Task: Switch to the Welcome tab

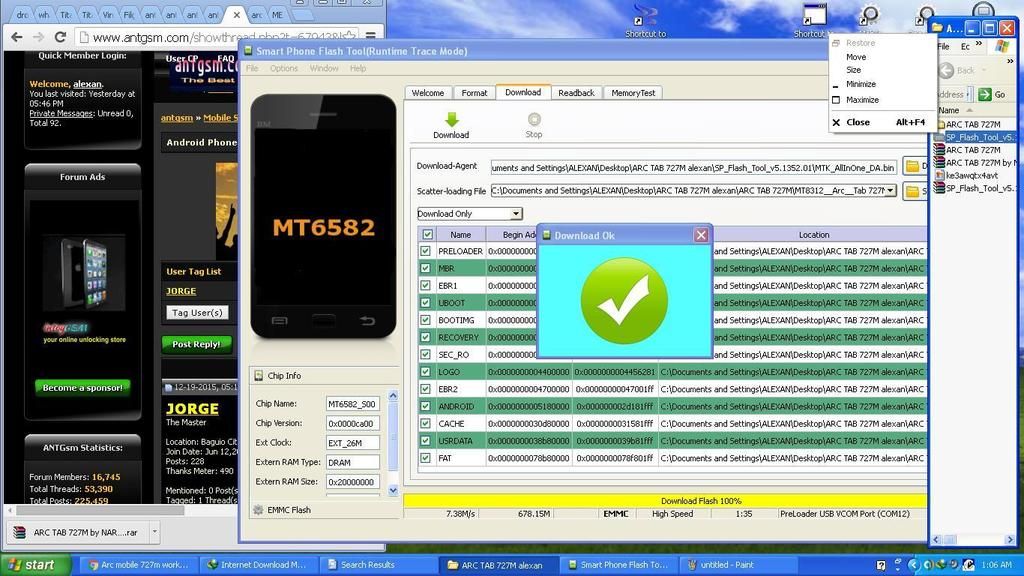Action: coord(428,93)
